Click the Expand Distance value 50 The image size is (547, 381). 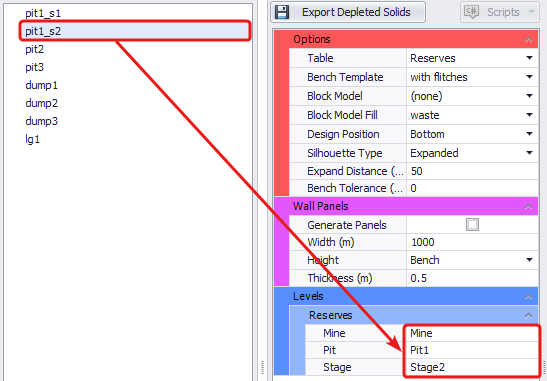[x=472, y=171]
